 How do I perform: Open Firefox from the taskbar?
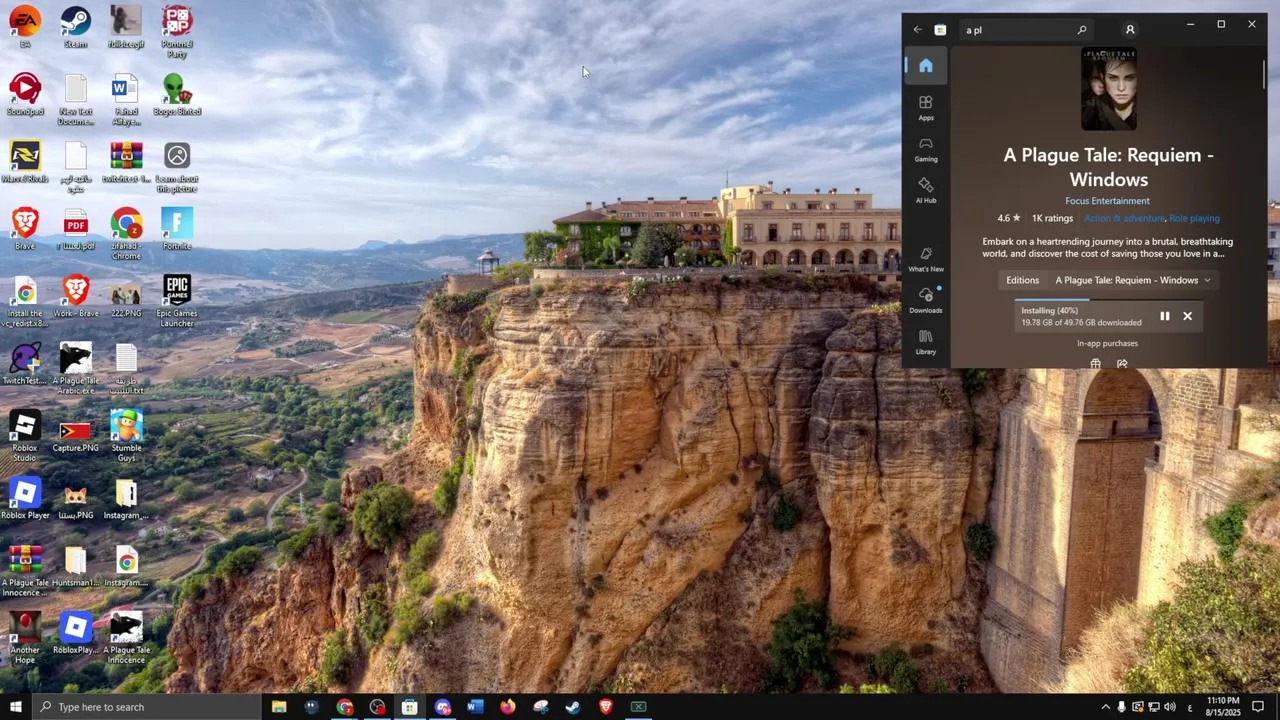tap(508, 707)
